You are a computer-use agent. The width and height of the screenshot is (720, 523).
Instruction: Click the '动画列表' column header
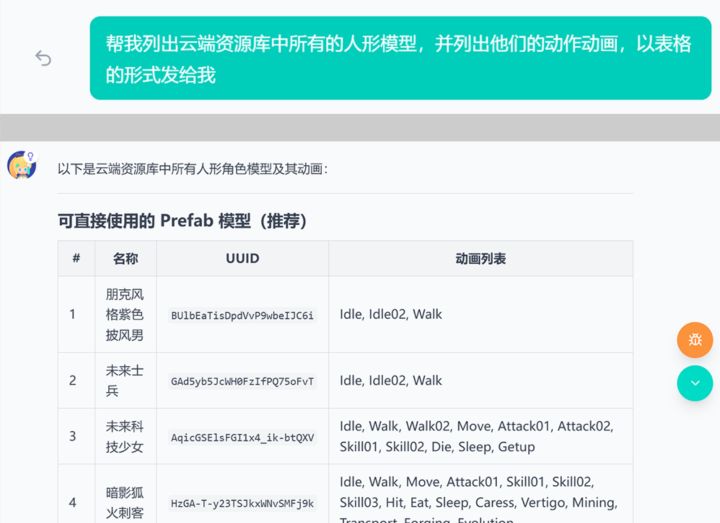pos(480,259)
